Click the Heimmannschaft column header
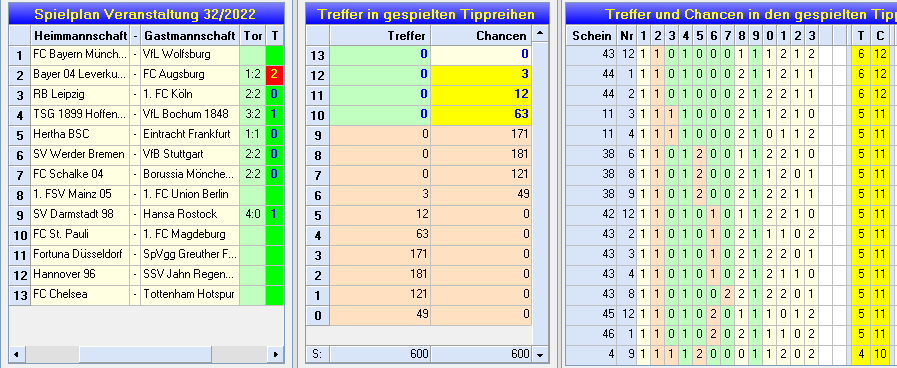 [x=80, y=36]
